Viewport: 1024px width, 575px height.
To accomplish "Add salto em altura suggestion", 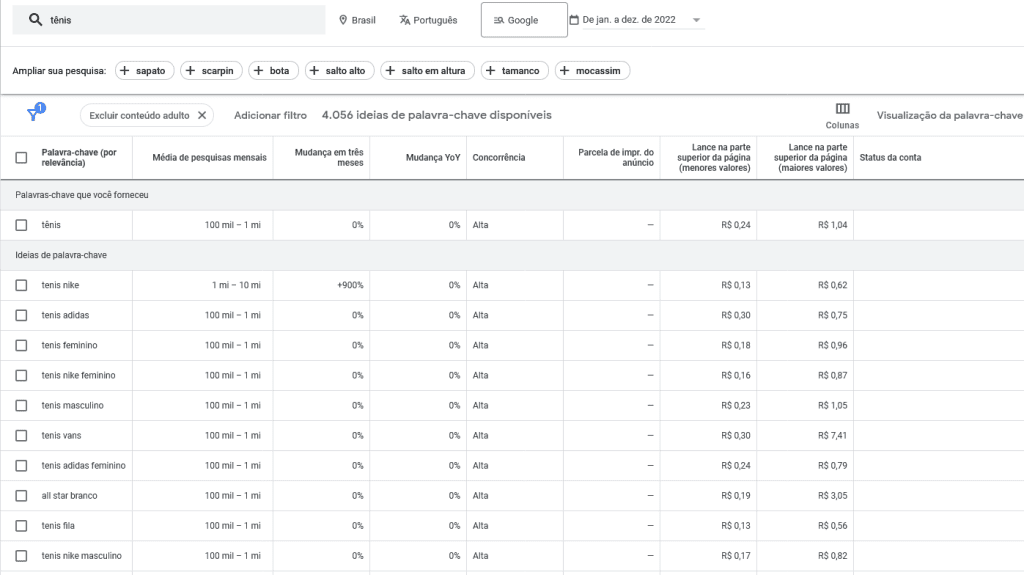I will coord(427,71).
